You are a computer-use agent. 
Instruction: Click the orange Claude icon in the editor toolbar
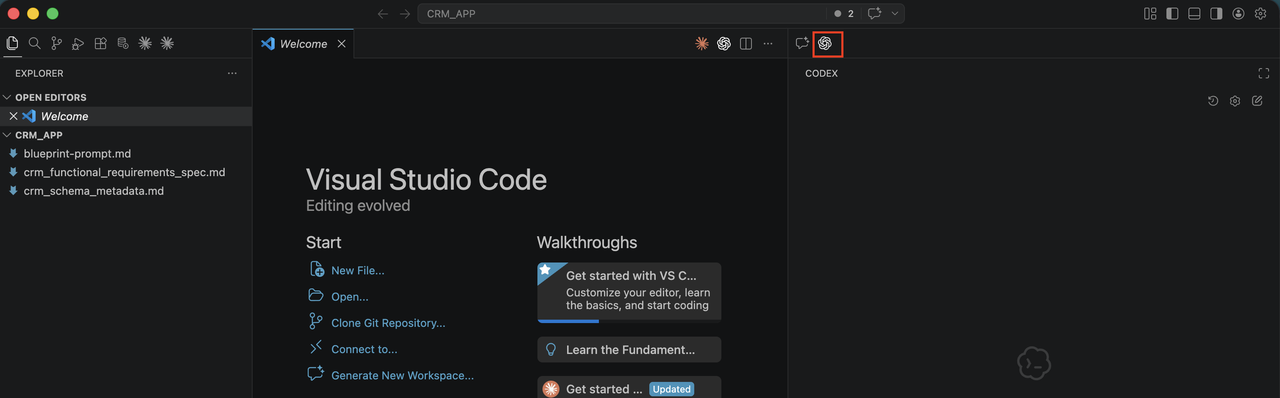[702, 44]
